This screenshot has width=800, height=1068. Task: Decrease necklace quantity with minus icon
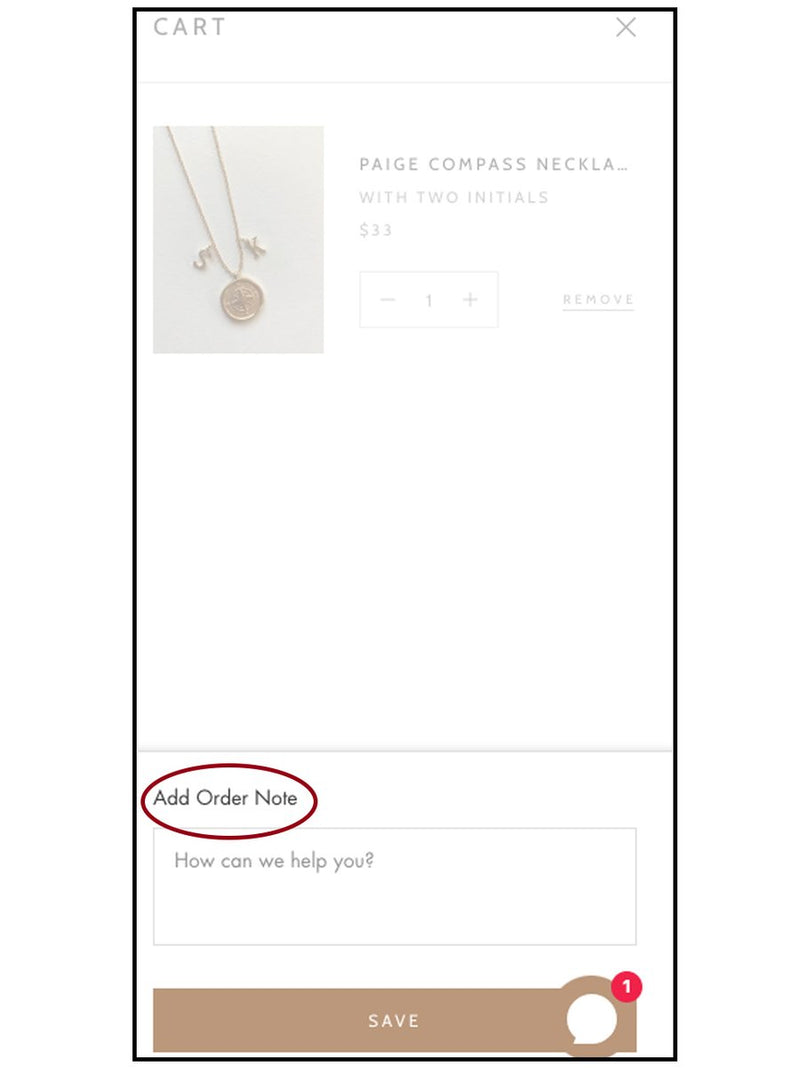387,300
